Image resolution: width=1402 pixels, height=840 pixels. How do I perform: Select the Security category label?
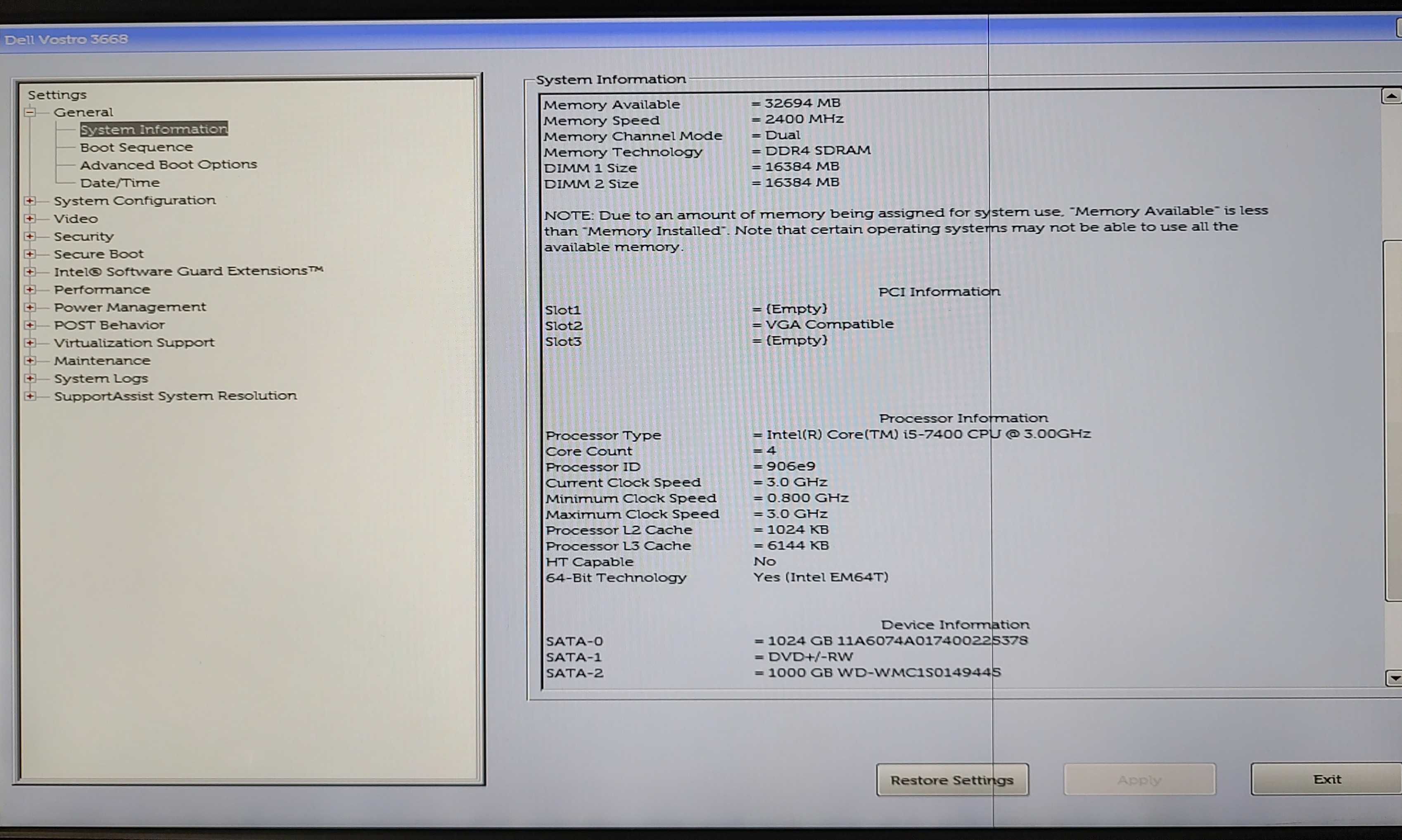pos(84,236)
